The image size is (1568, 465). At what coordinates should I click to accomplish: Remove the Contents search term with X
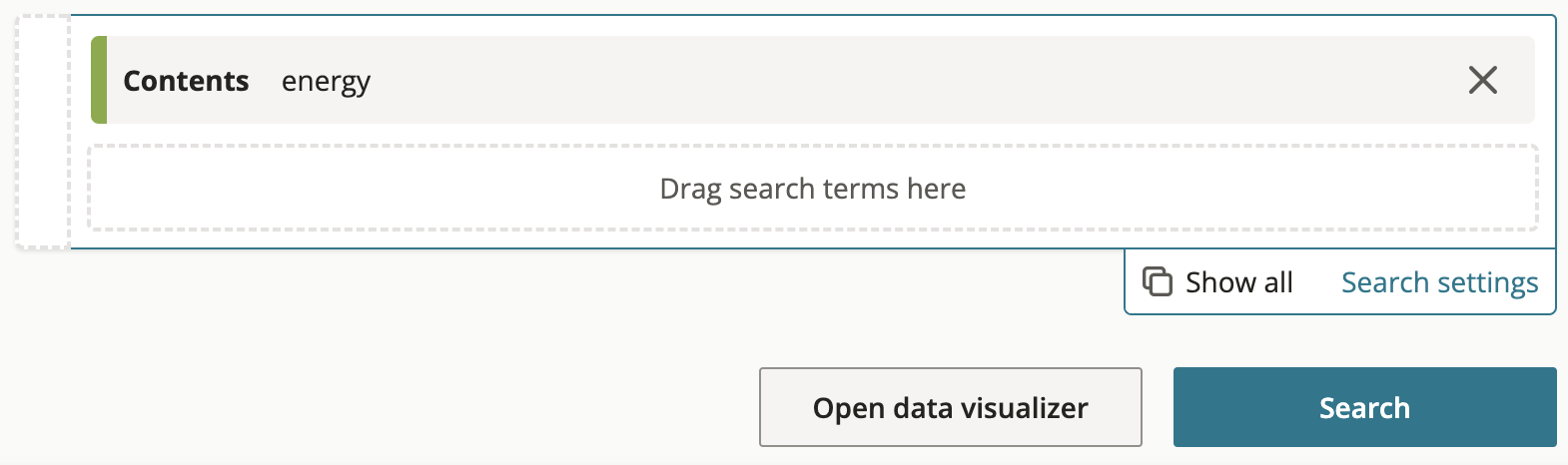pyautogui.click(x=1483, y=80)
